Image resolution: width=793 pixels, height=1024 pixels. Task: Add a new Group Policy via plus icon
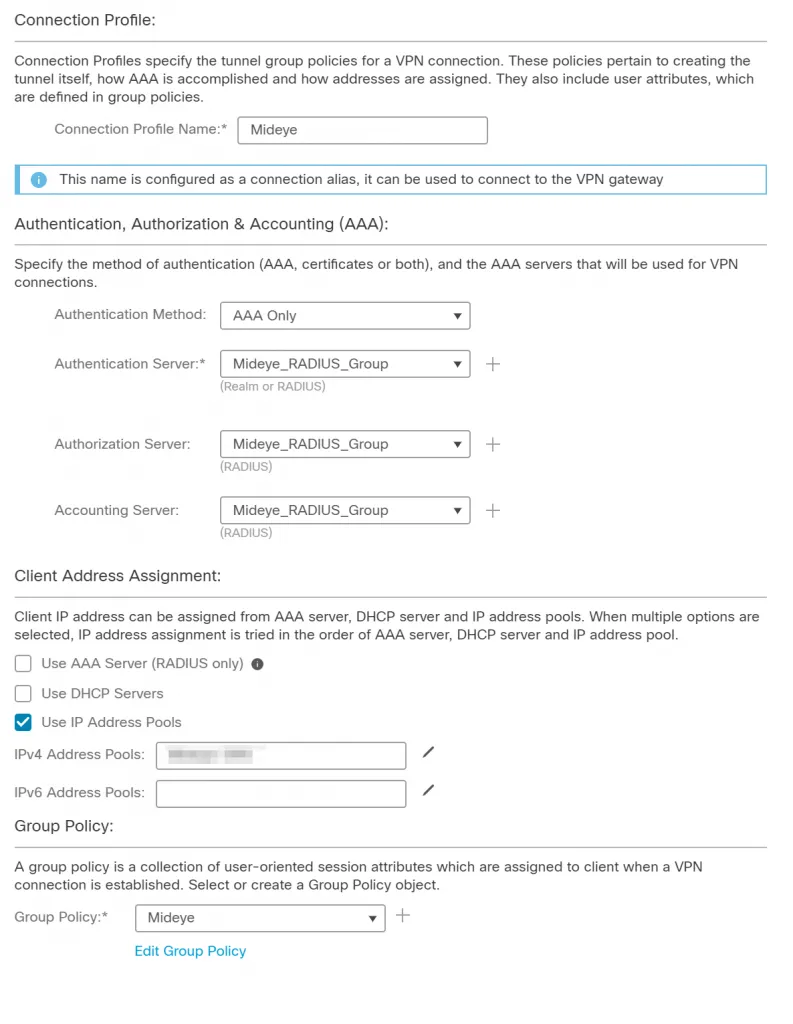tap(403, 917)
